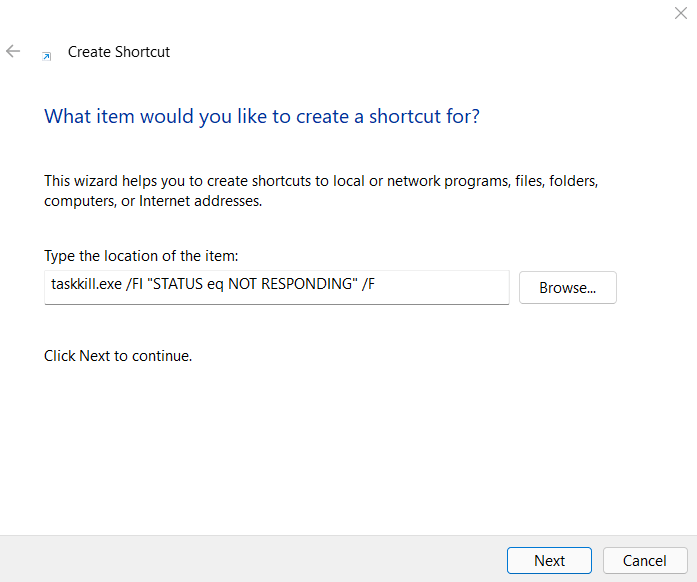Open the Browse... file picker
697x582 pixels.
tap(567, 288)
